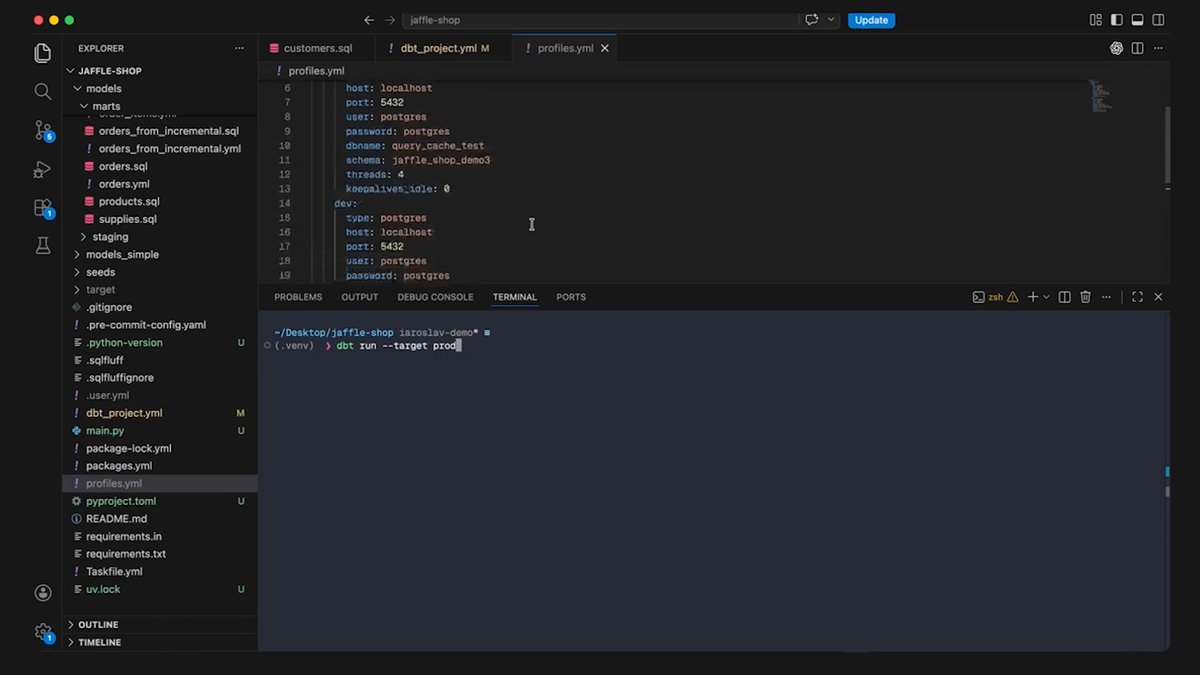Open the OUTPUT panel tab
Screen dimensions: 1200x675
359,297
